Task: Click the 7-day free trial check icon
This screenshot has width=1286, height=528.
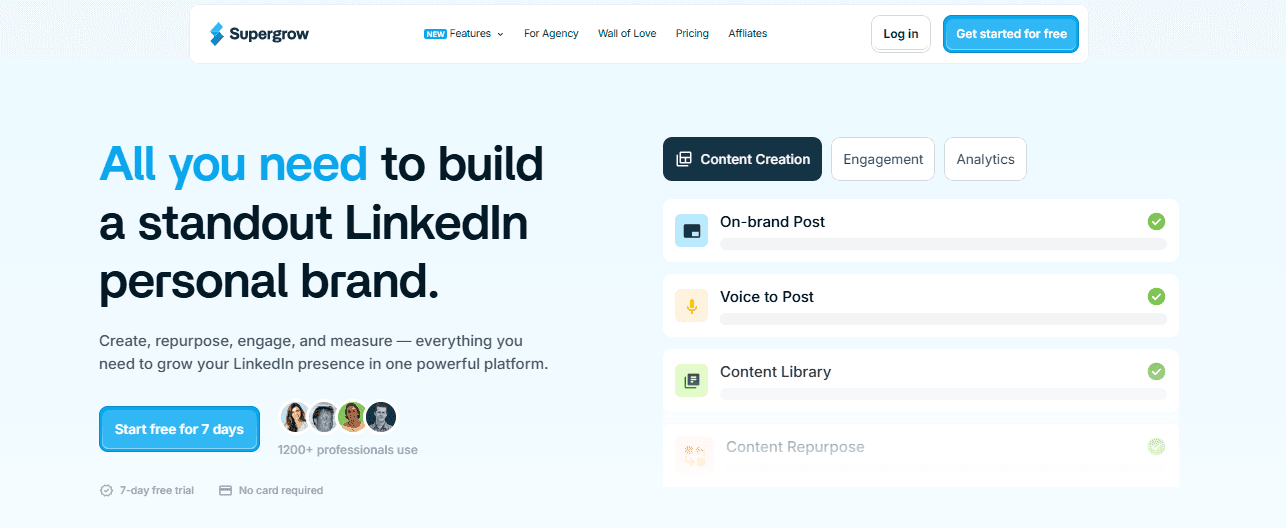Action: [106, 491]
